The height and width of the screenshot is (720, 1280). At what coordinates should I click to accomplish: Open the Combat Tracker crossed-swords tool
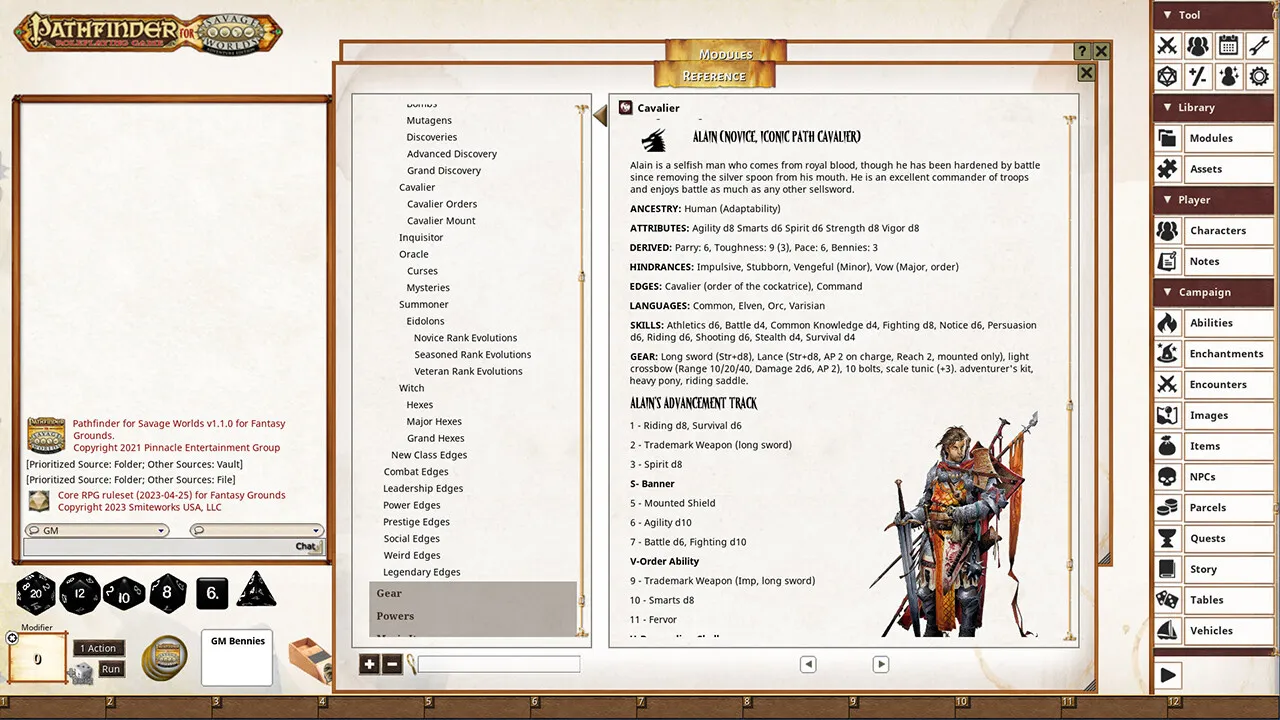1167,45
